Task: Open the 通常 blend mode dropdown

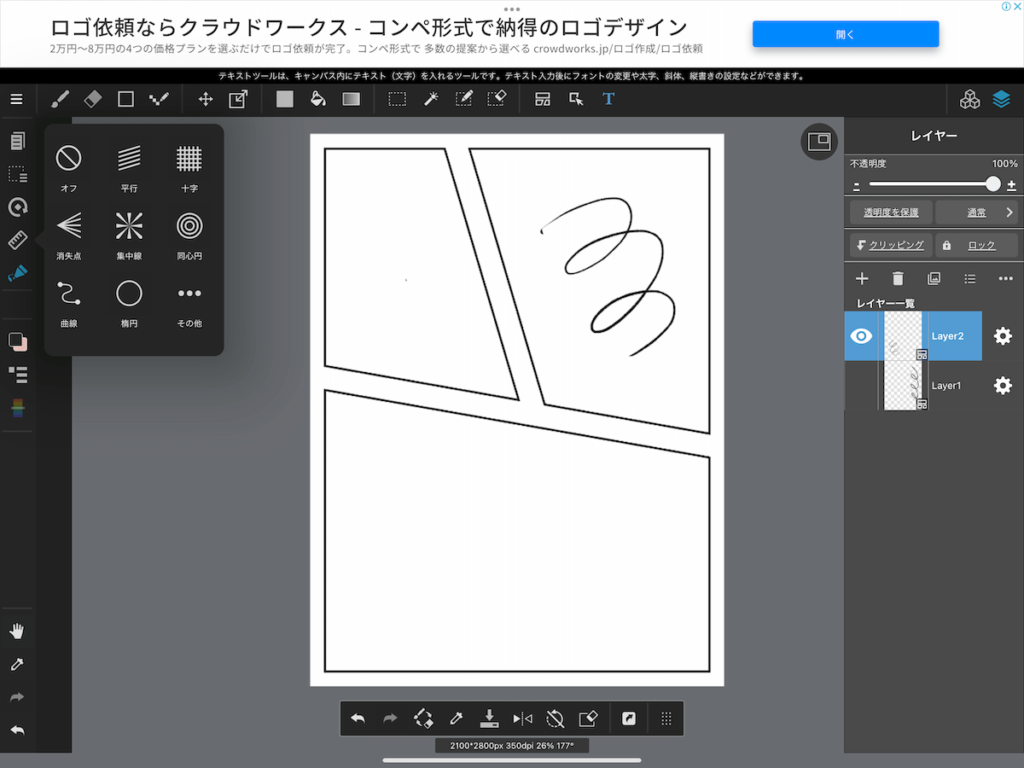Action: click(x=977, y=212)
